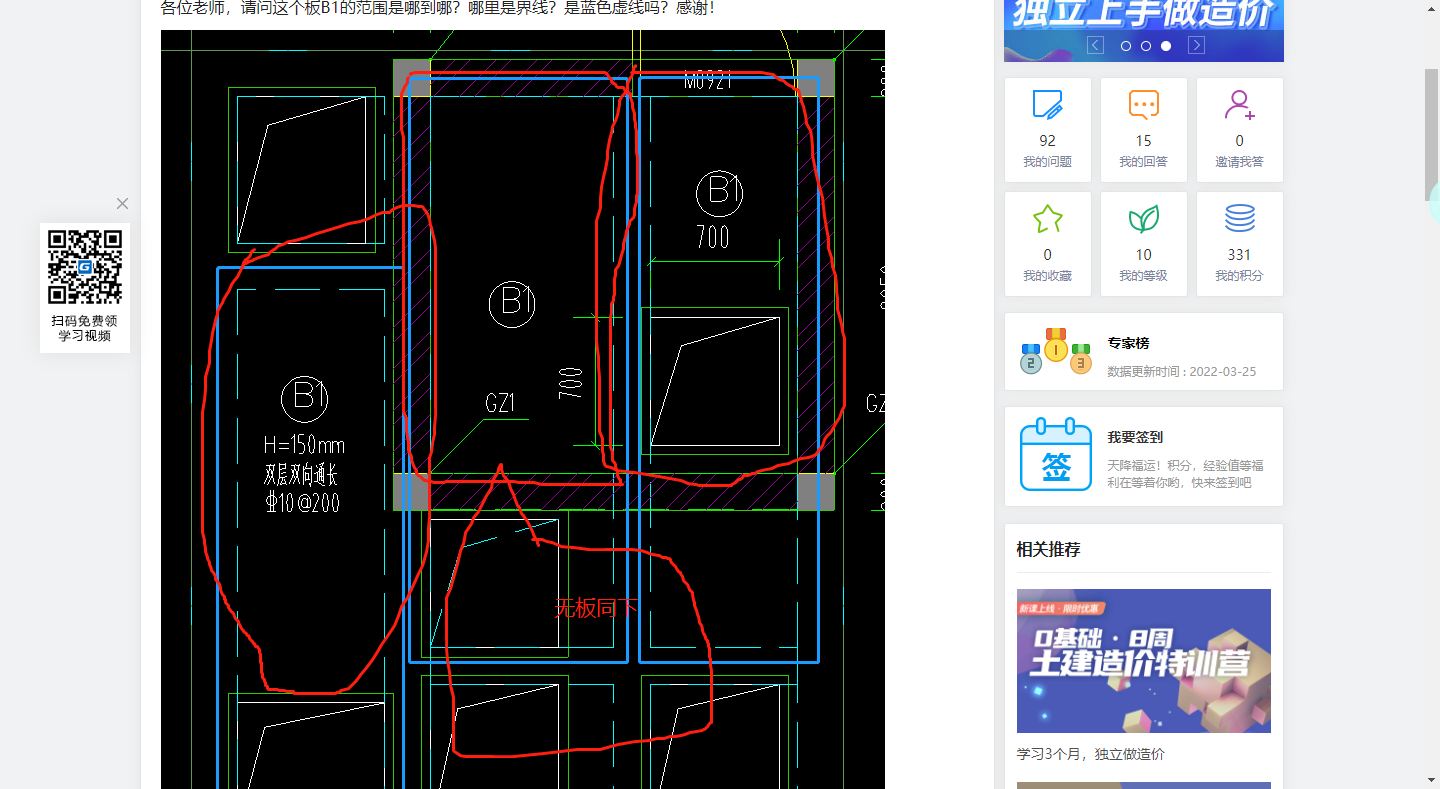Click the 相关推荐 heading

pos(1048,549)
